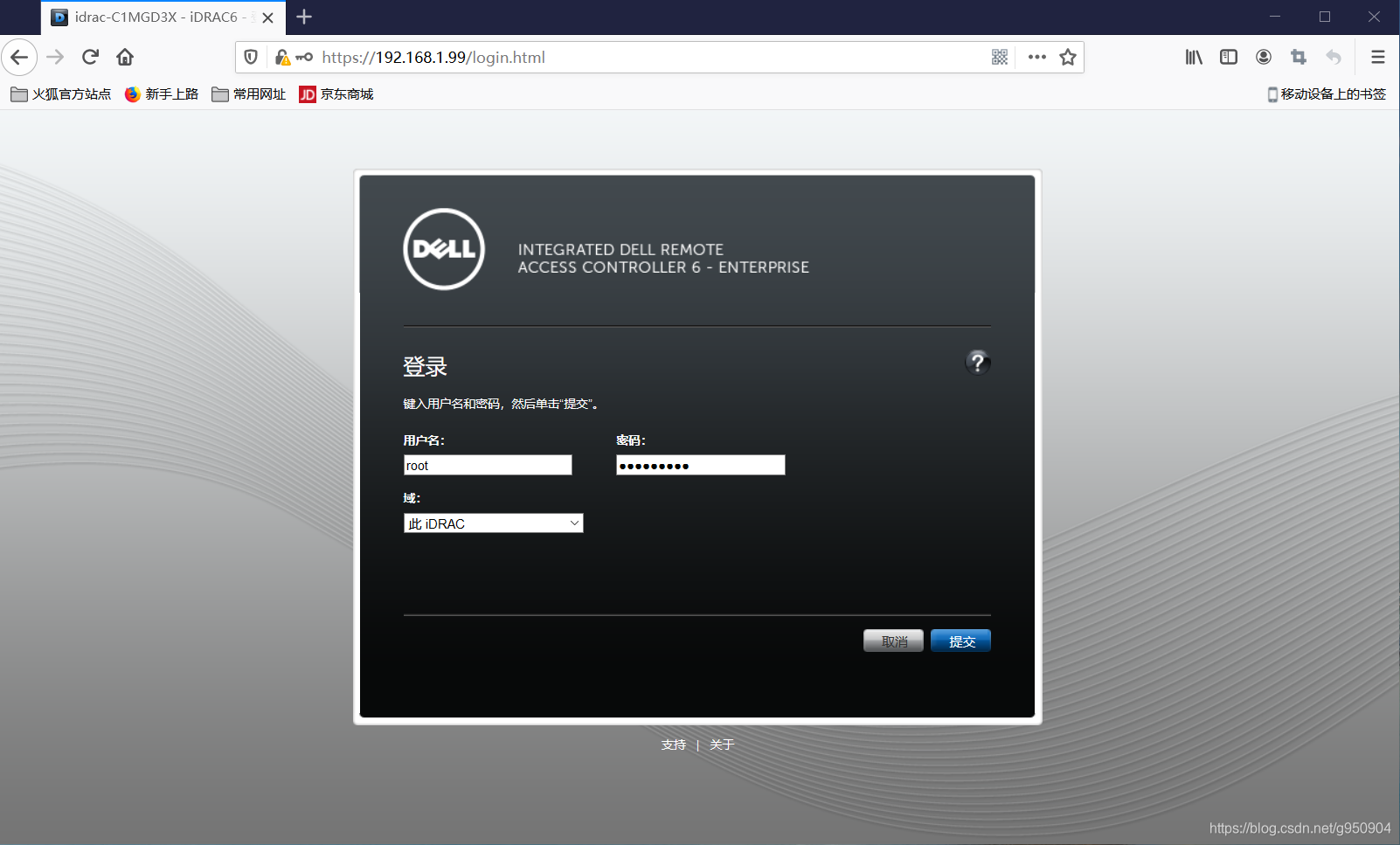Open the 新手上路 bookmark
Image resolution: width=1400 pixels, height=845 pixels.
click(x=162, y=94)
